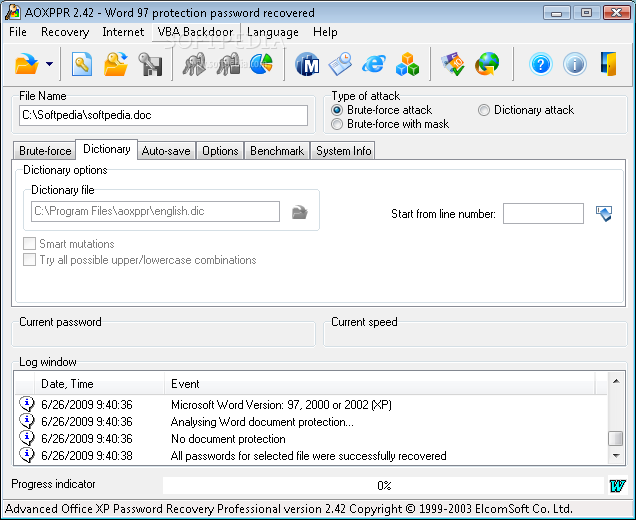Open the Internet menu
Viewport: 636px width, 520px height.
pos(123,32)
